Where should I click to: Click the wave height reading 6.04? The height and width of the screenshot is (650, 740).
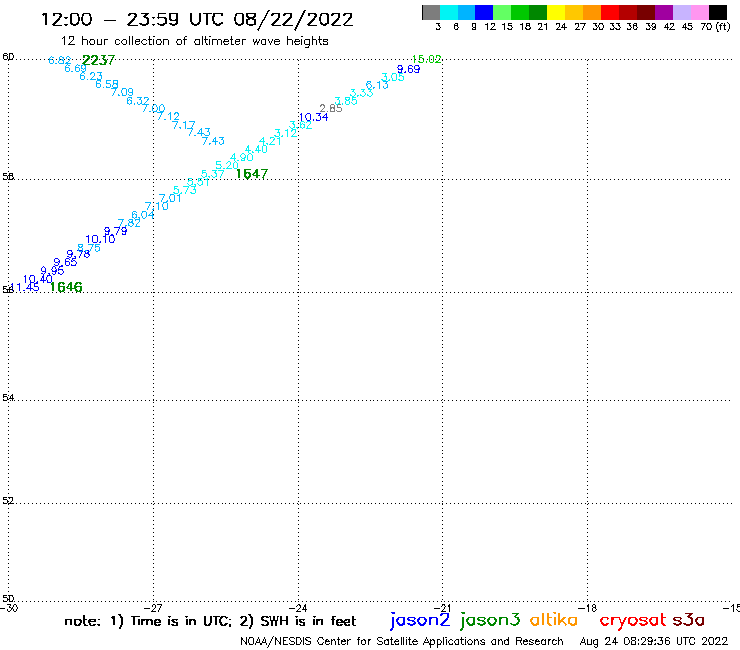point(143,215)
